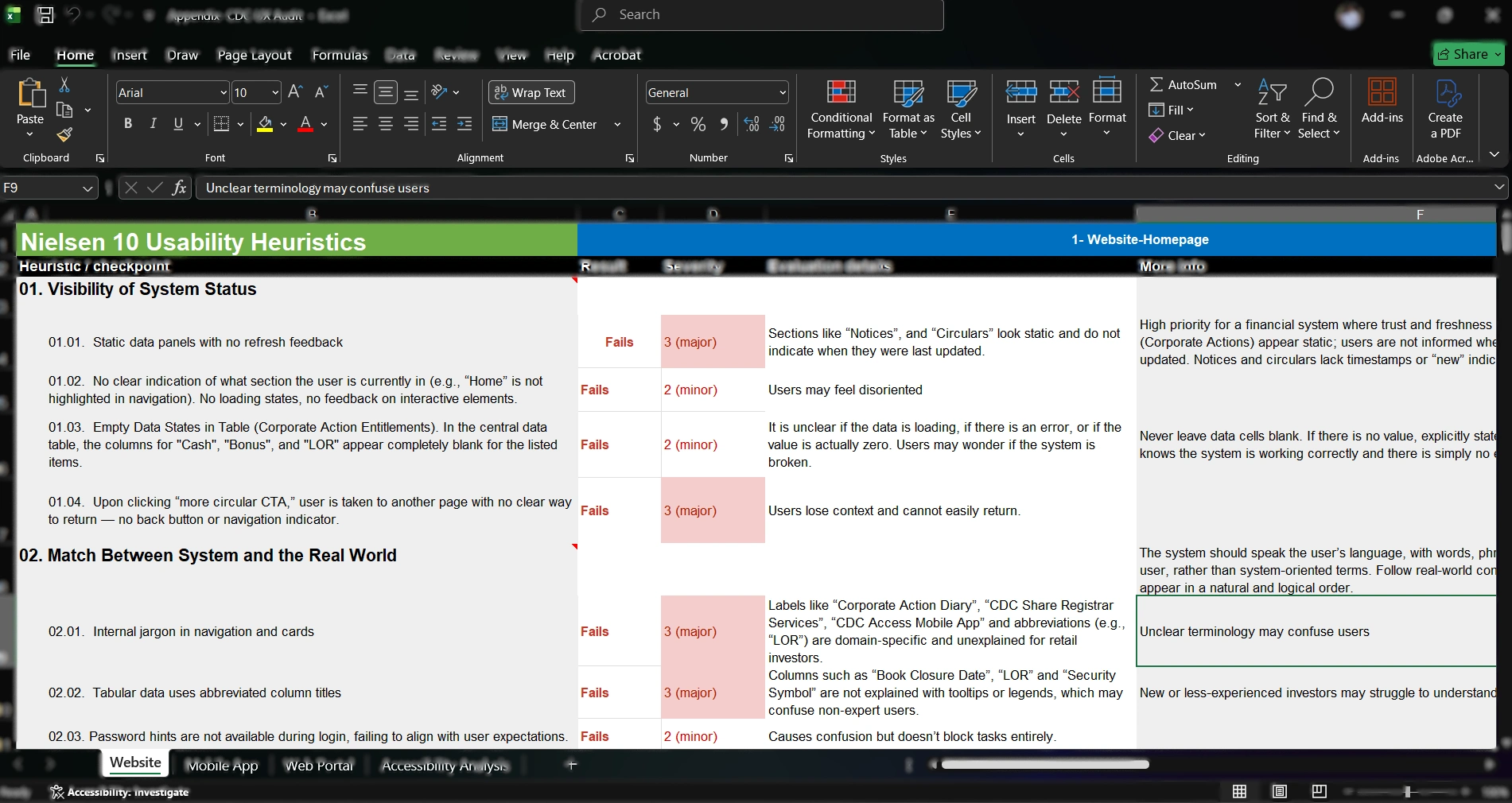Image resolution: width=1512 pixels, height=803 pixels.
Task: Click AutoSum in the Editing group
Action: pyautogui.click(x=1184, y=84)
